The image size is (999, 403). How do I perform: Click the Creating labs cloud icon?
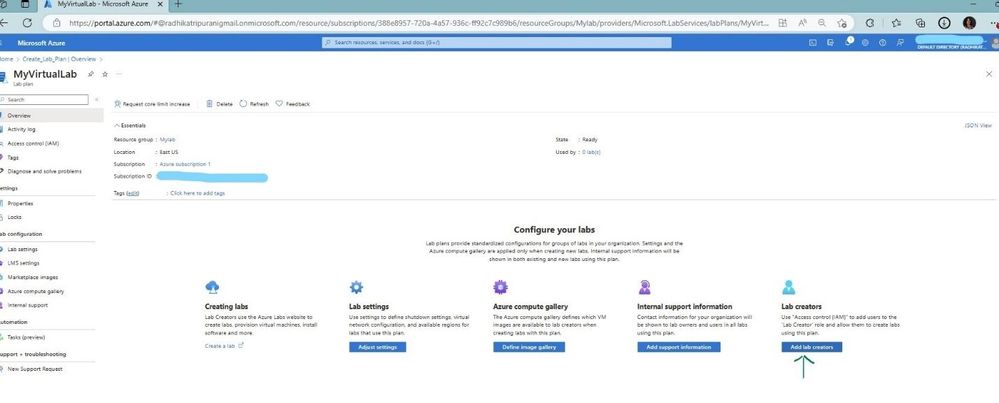[212, 287]
